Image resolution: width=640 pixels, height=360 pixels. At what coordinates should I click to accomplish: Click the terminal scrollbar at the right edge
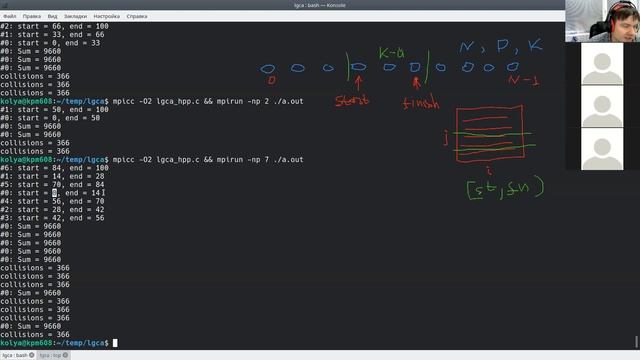tap(636, 341)
